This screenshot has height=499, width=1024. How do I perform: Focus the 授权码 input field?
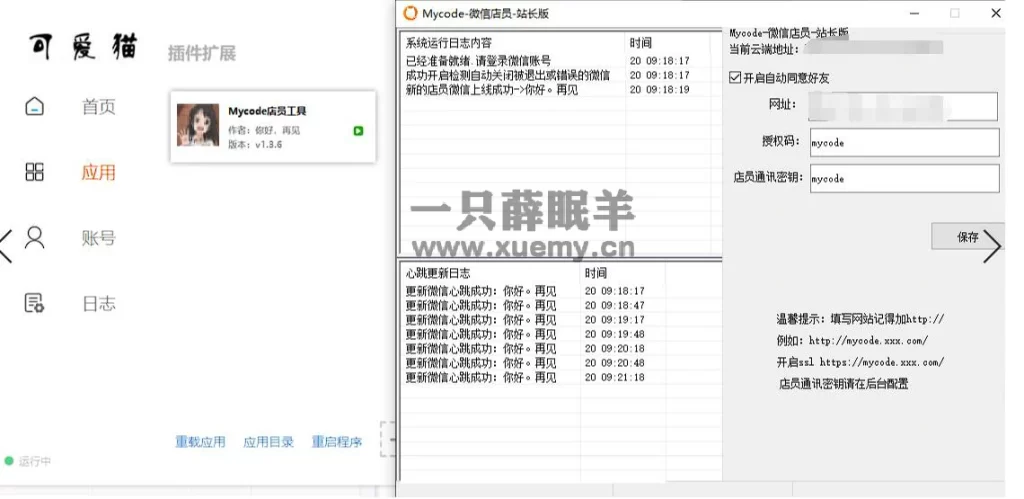[x=904, y=142]
